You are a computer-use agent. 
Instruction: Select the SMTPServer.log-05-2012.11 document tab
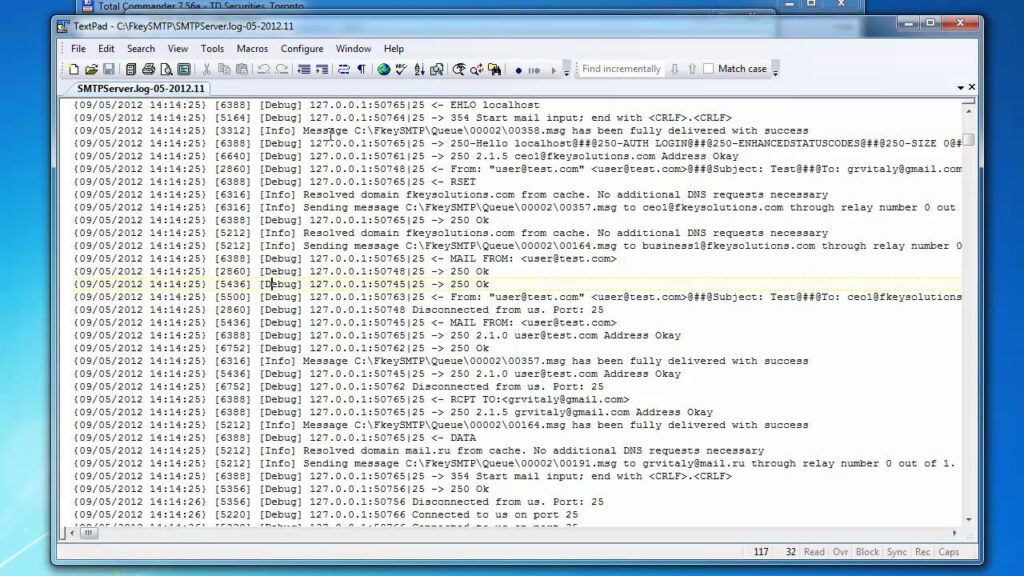[140, 88]
